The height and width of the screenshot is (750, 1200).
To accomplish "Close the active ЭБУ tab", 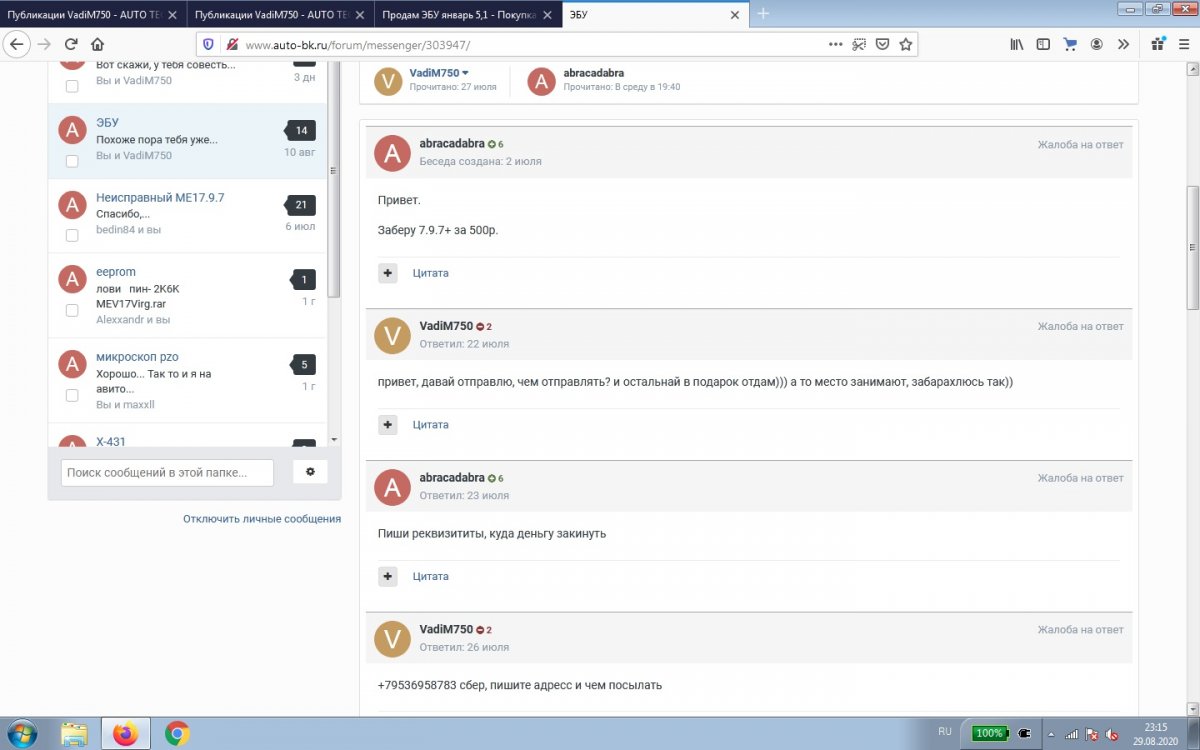I will point(735,15).
